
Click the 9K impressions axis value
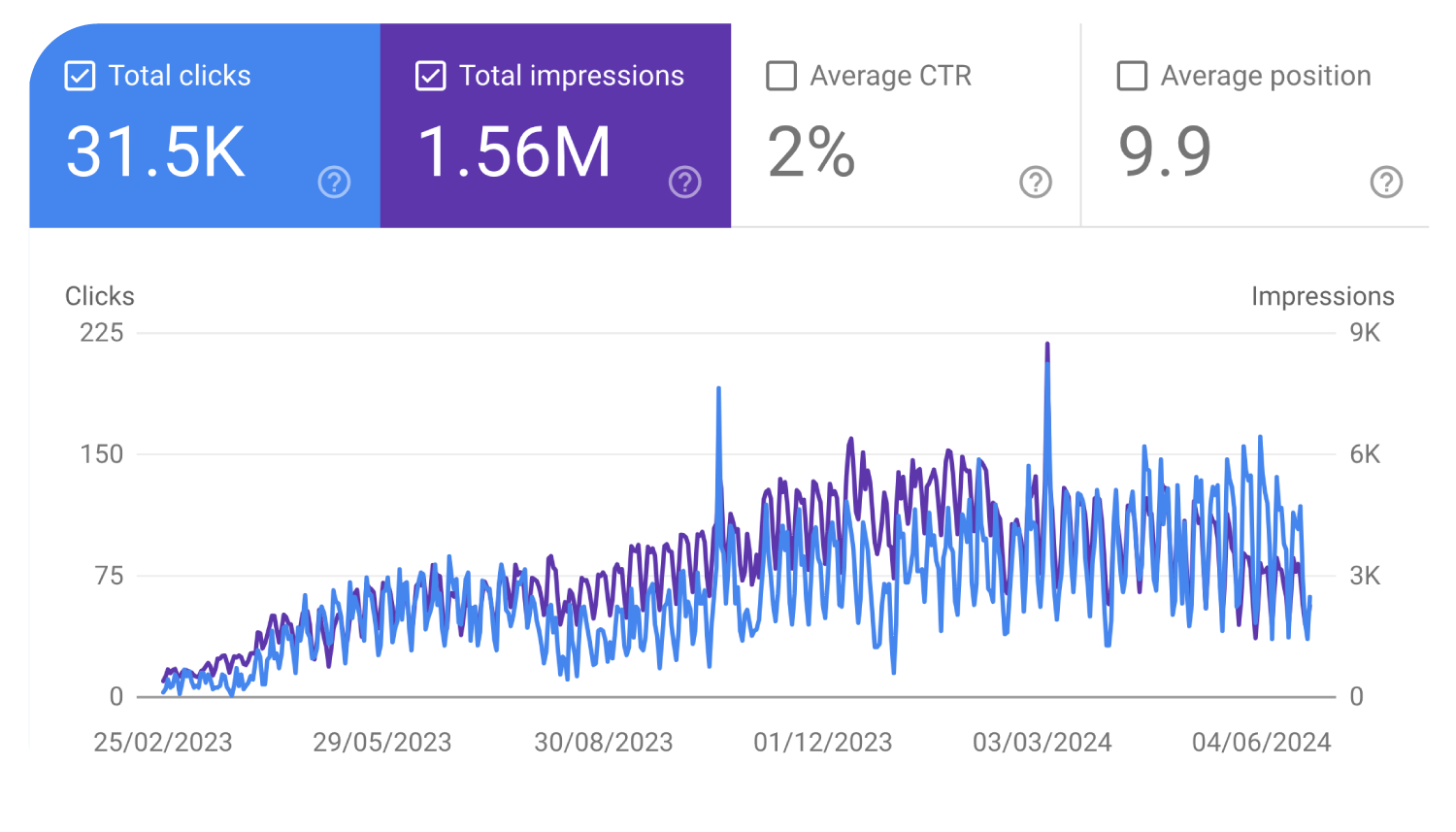click(x=1365, y=333)
